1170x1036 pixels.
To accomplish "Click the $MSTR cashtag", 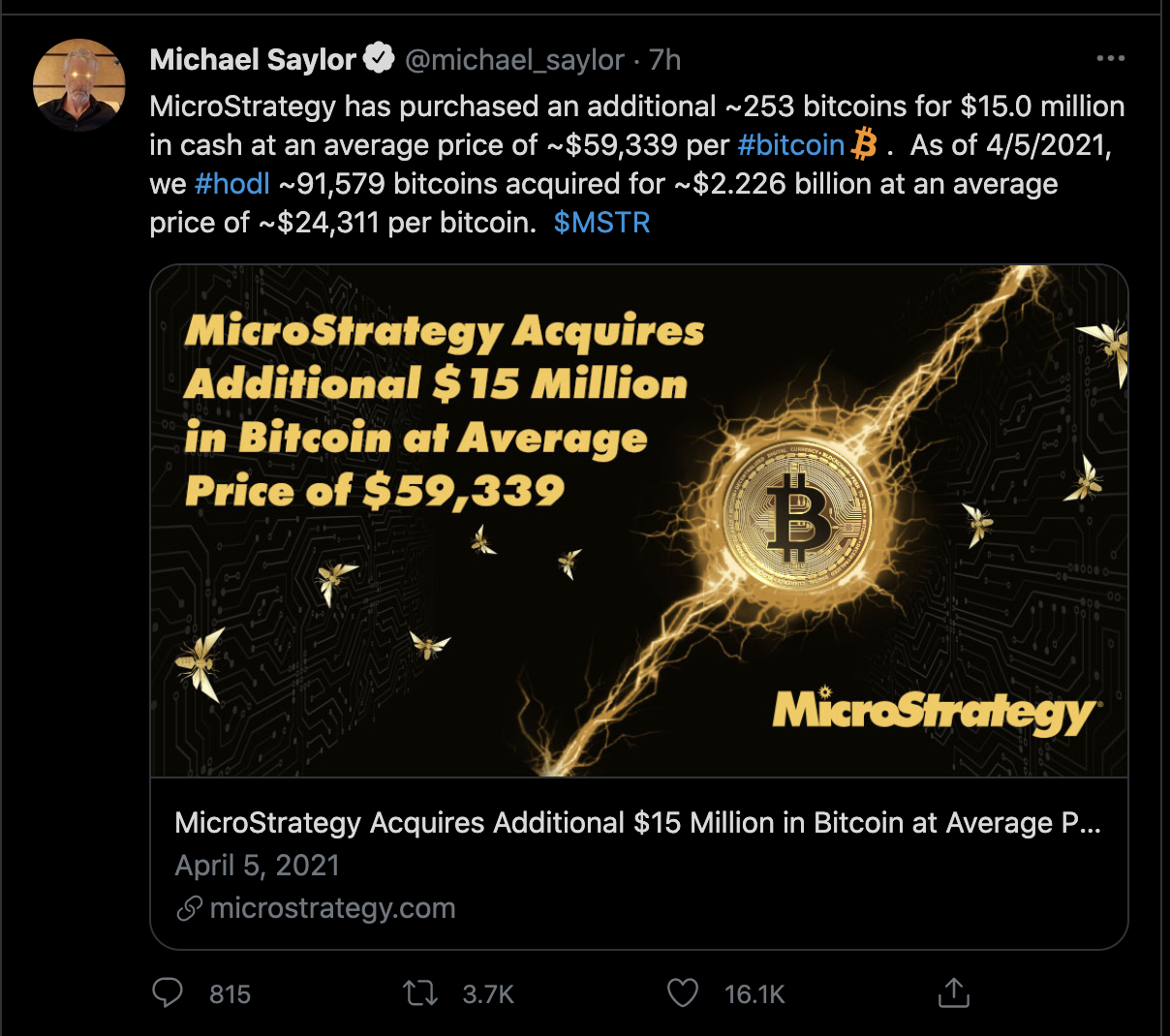I will 601,222.
